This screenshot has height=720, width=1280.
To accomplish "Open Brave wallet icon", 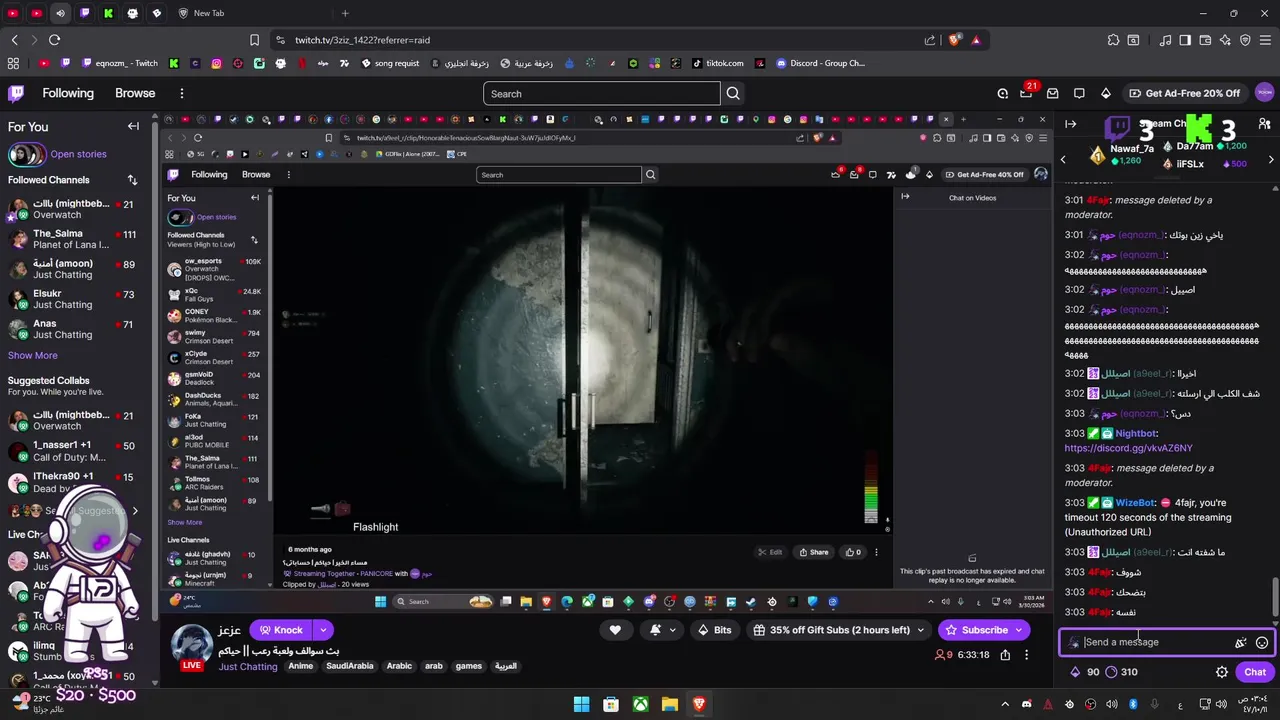I will tap(1205, 40).
